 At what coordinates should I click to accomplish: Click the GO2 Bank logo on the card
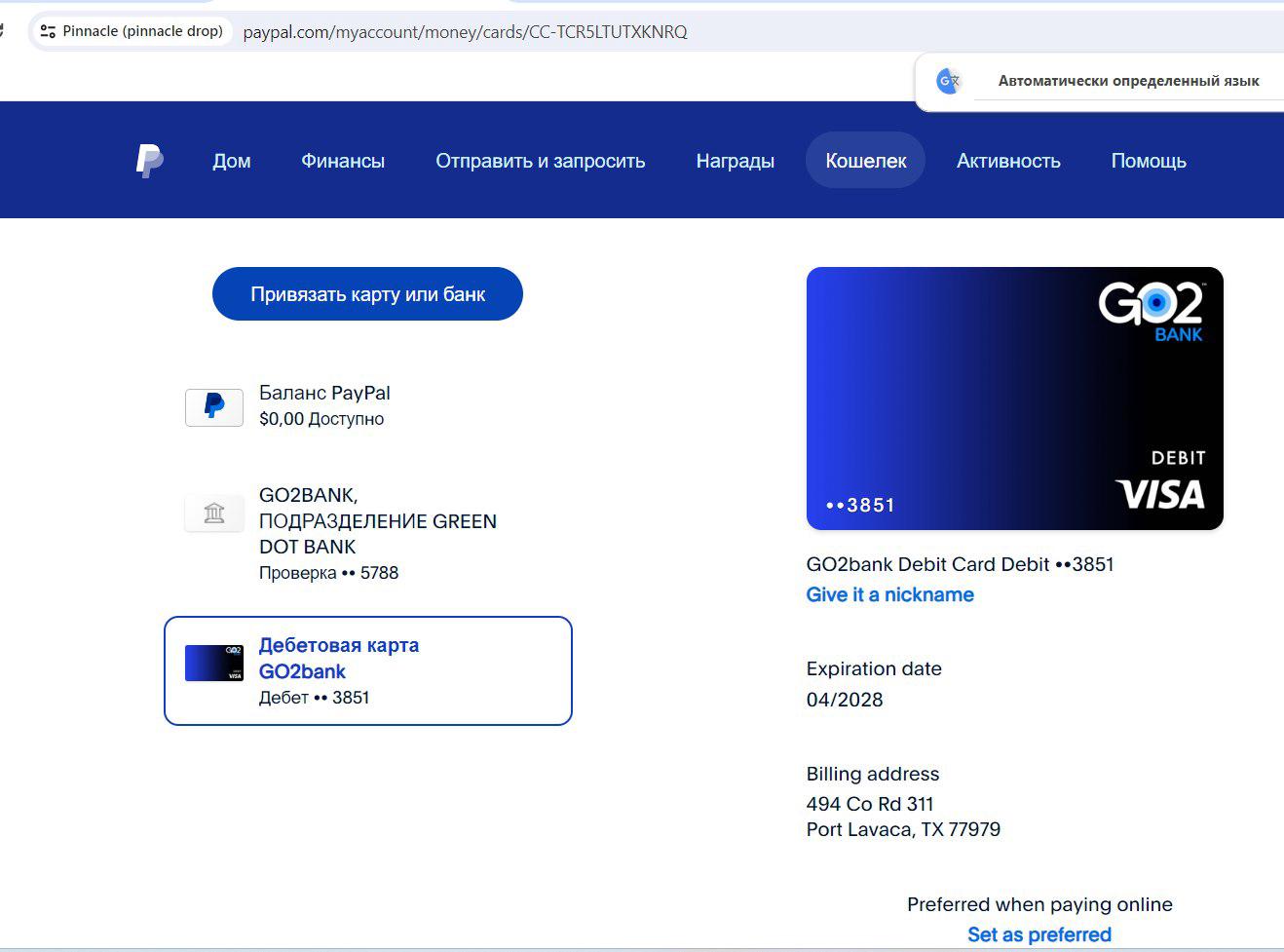pyautogui.click(x=1152, y=312)
